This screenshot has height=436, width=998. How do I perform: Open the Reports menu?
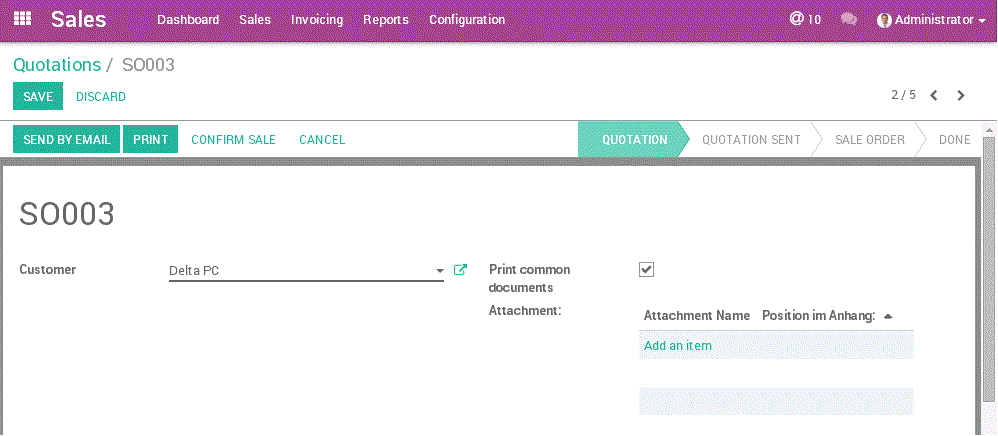coord(386,20)
